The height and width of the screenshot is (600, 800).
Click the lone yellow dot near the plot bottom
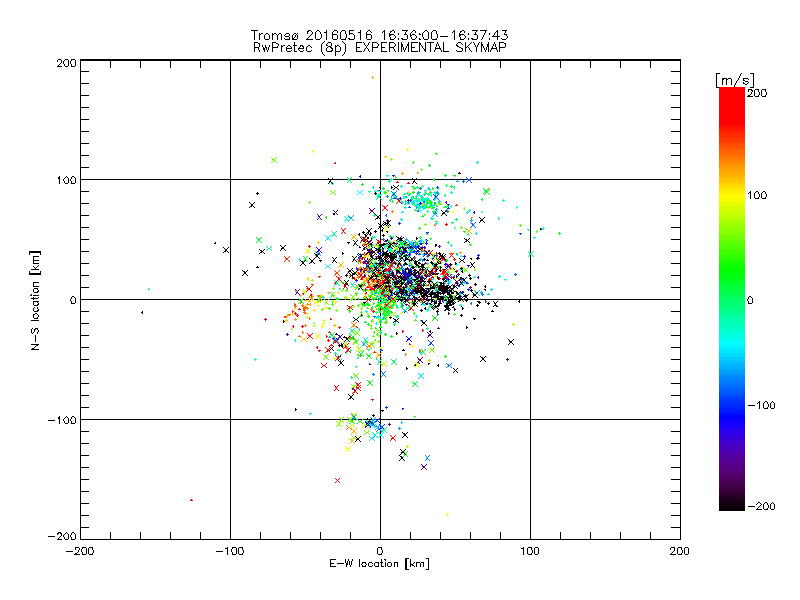point(447,514)
